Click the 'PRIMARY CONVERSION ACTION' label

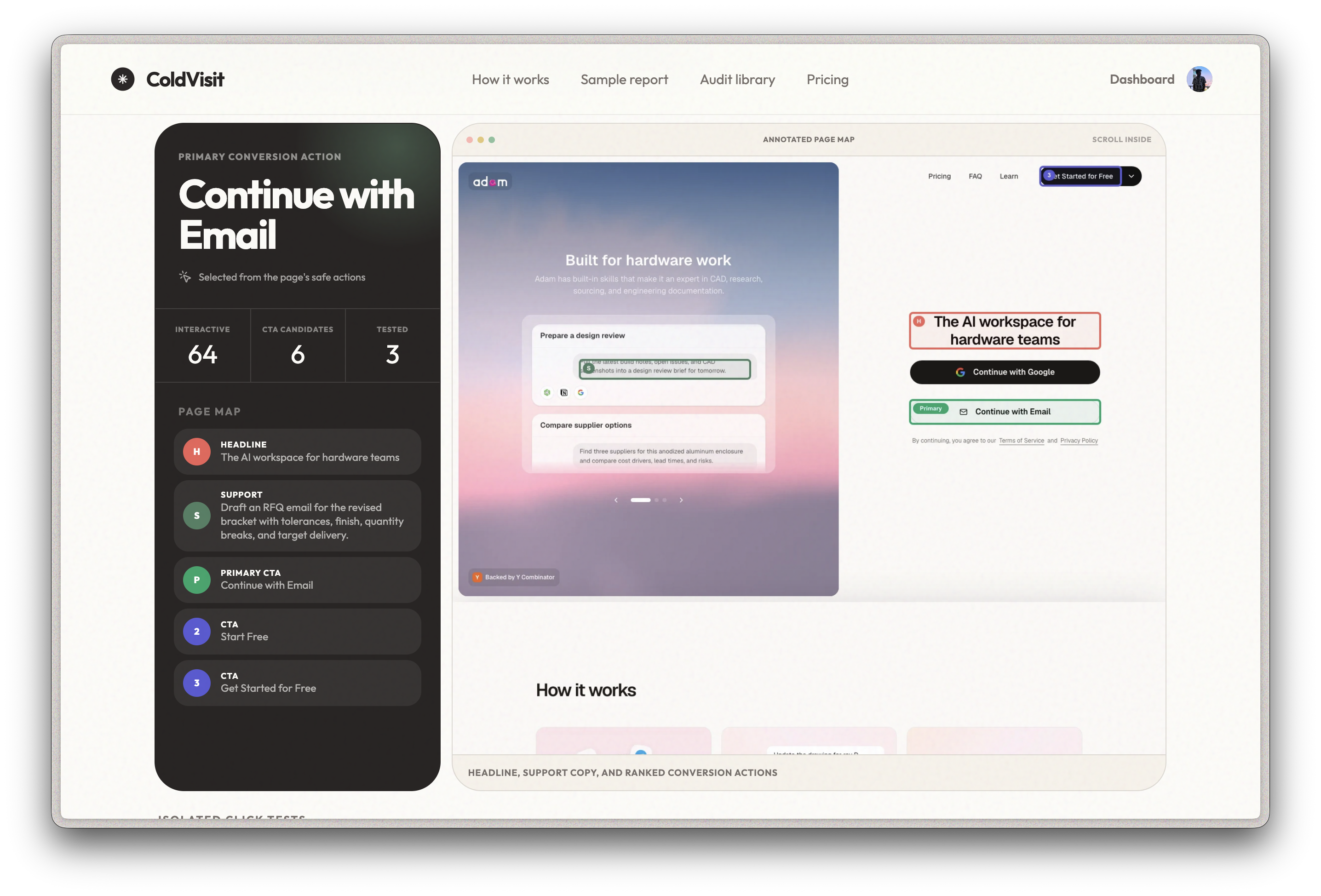(x=260, y=157)
